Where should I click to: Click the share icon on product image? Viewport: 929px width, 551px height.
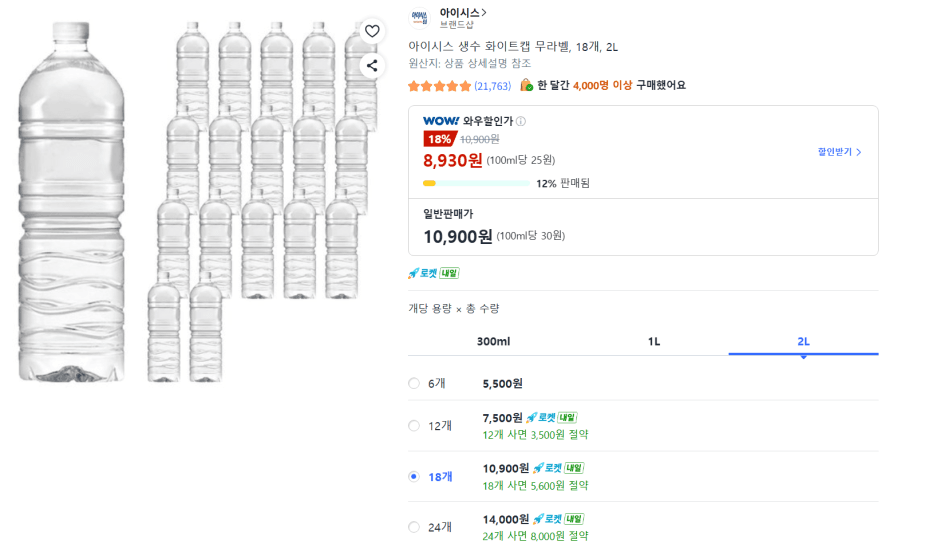tap(372, 66)
